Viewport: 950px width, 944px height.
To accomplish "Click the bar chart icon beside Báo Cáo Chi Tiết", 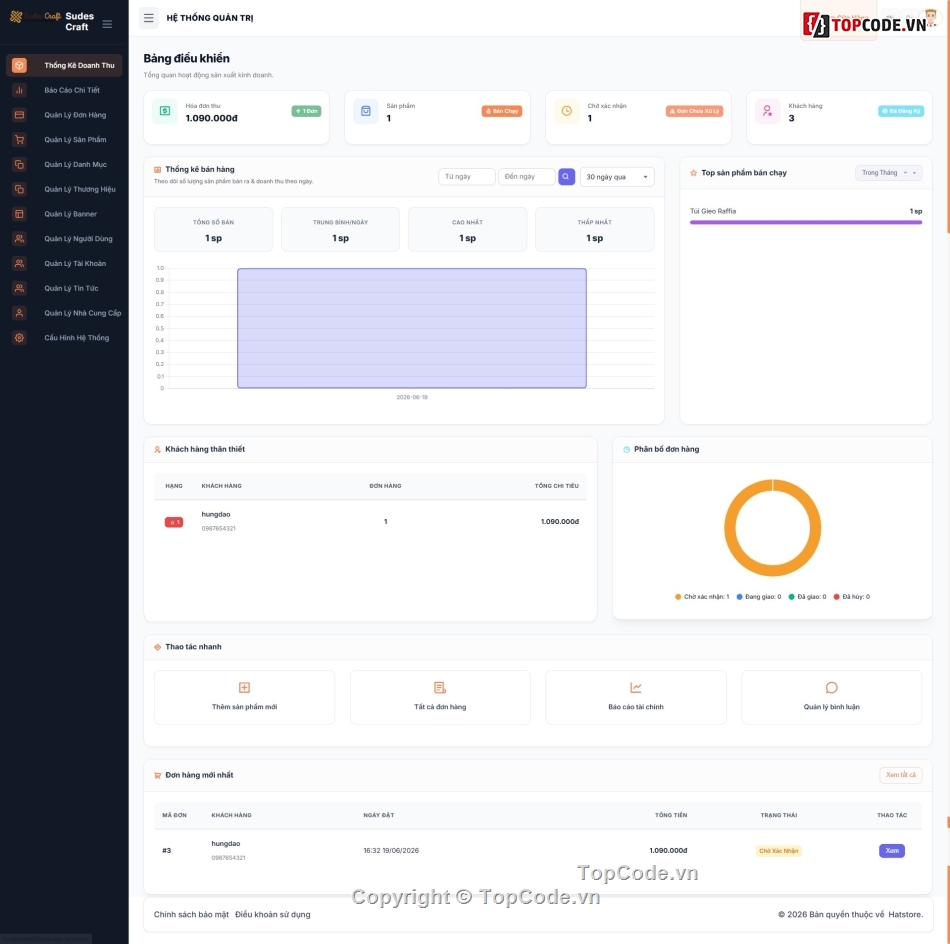I will [19, 90].
